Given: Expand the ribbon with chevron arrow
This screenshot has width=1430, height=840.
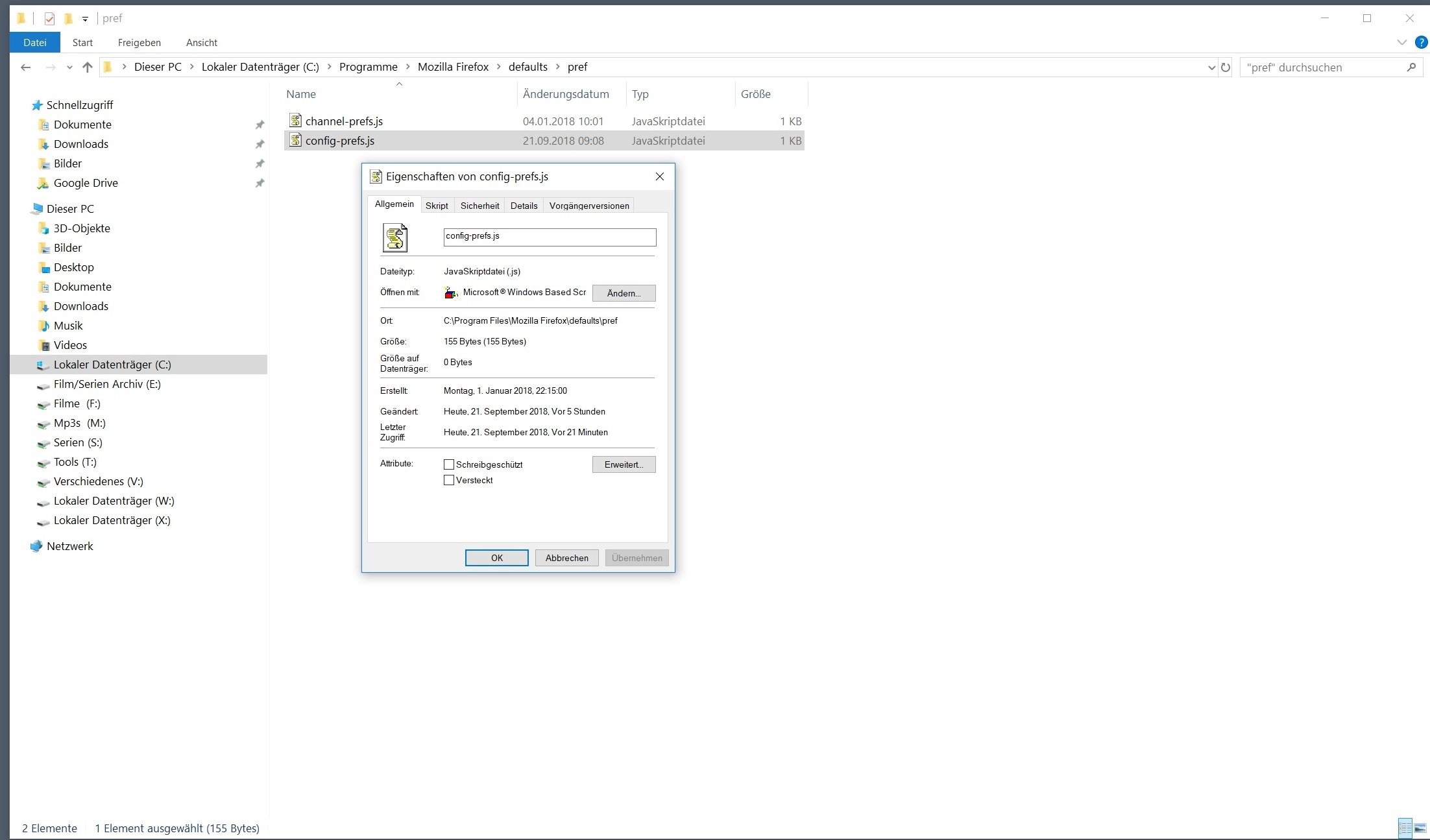Looking at the screenshot, I should click(x=1401, y=42).
